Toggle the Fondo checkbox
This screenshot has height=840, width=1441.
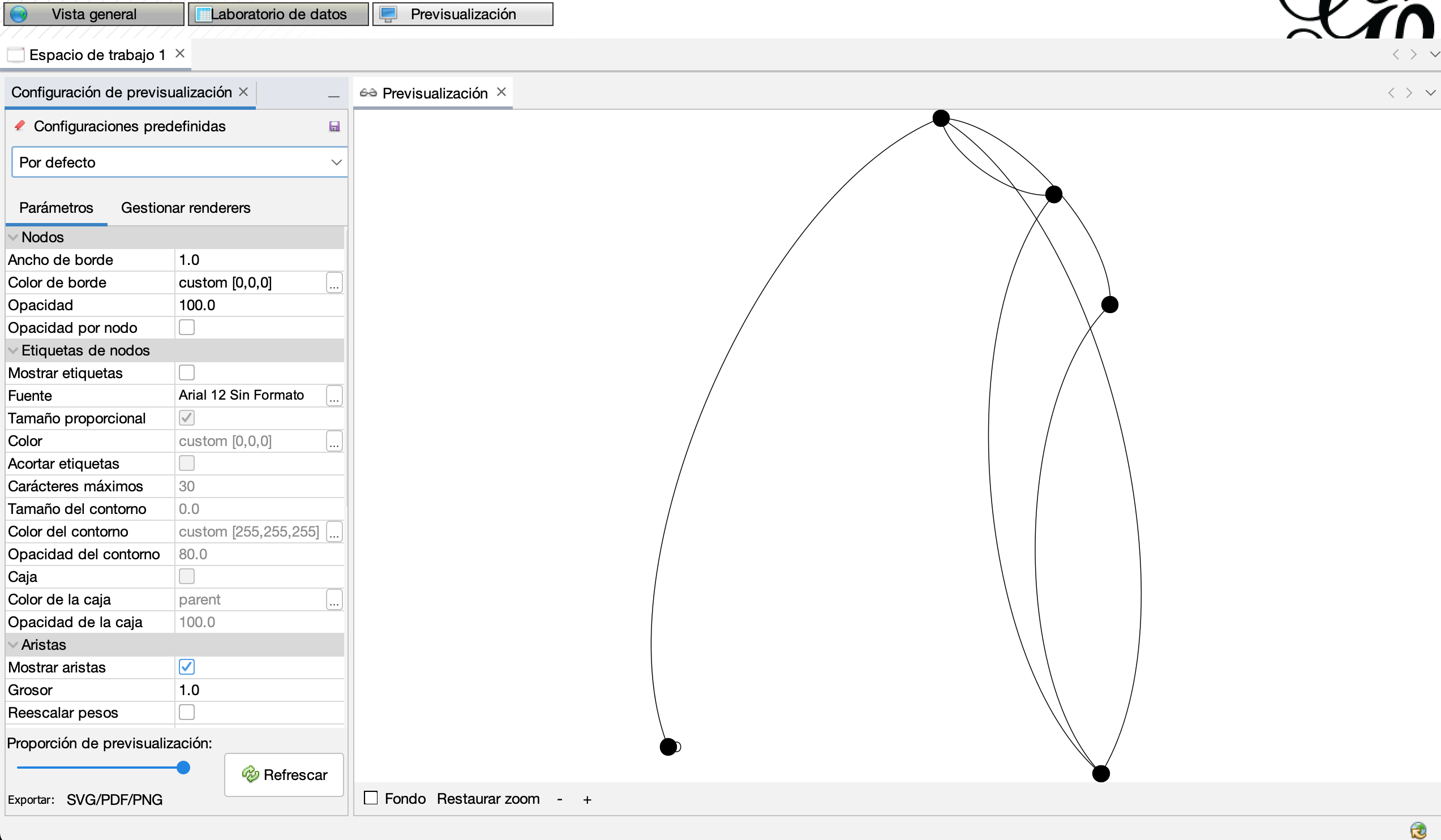tap(371, 798)
